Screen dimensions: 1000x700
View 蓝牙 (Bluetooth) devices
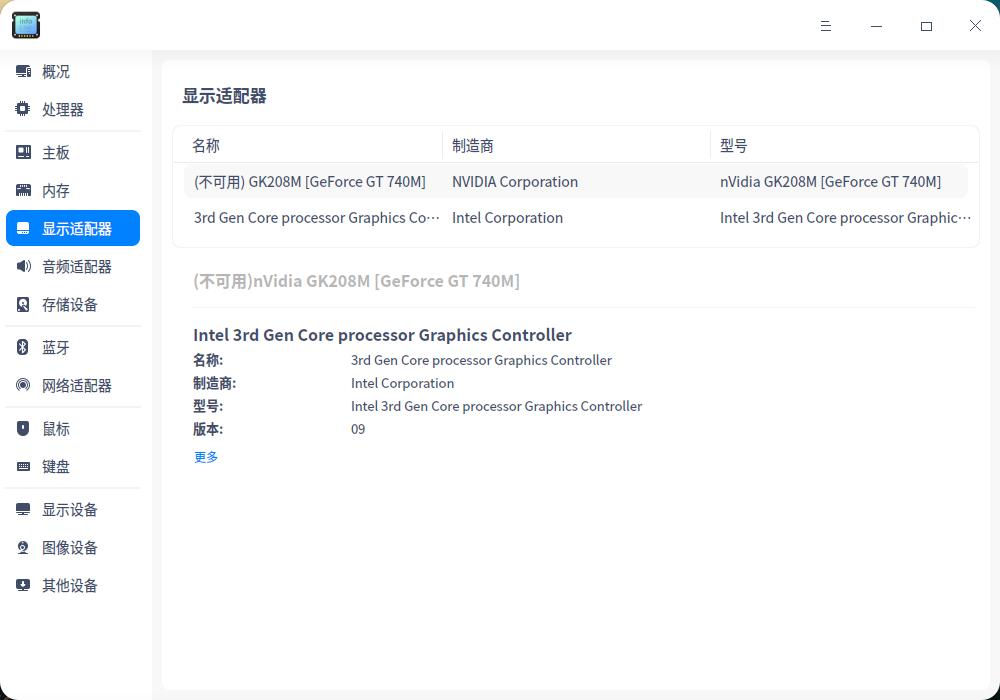[55, 347]
